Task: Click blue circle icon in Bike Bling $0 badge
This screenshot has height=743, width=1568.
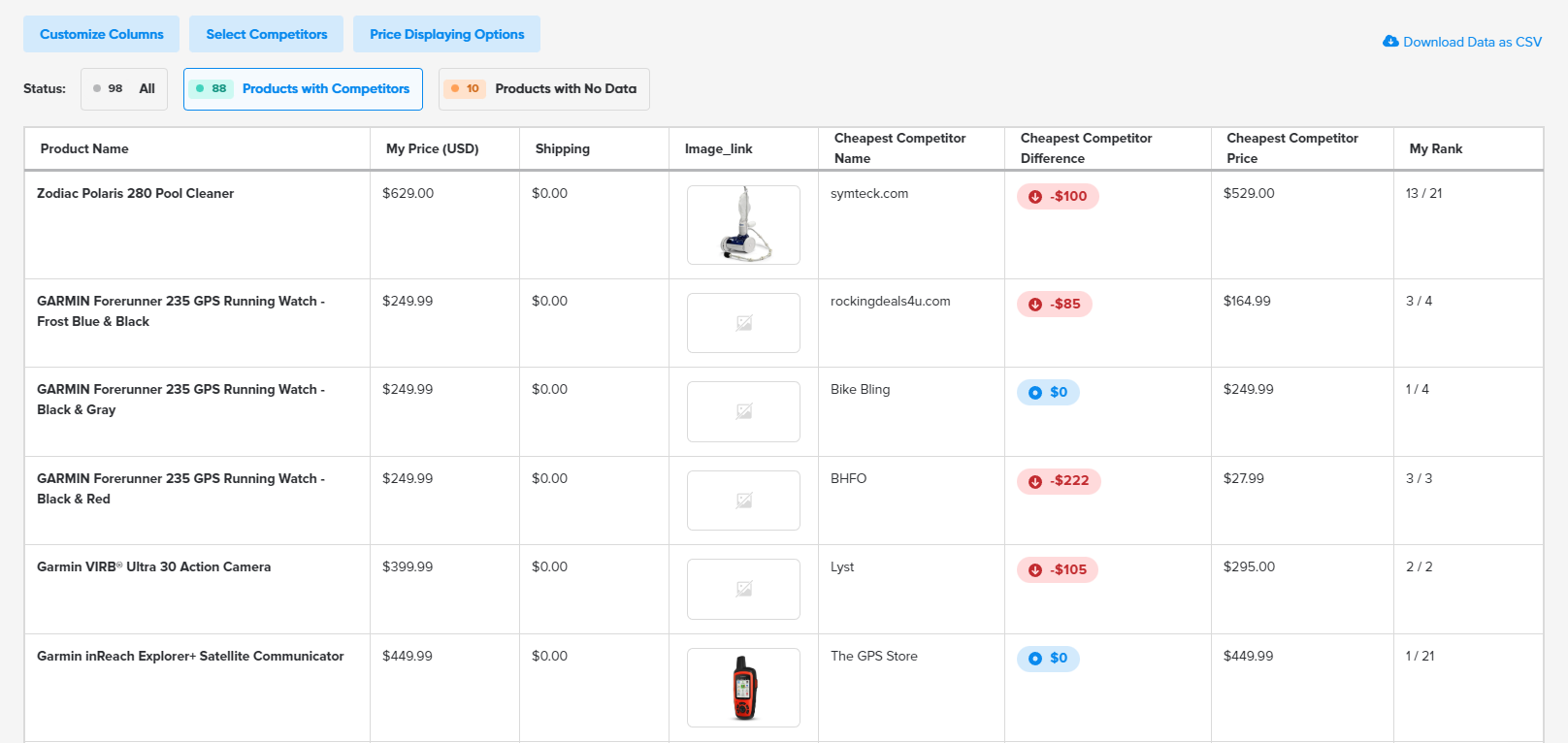Action: pyautogui.click(x=1035, y=393)
